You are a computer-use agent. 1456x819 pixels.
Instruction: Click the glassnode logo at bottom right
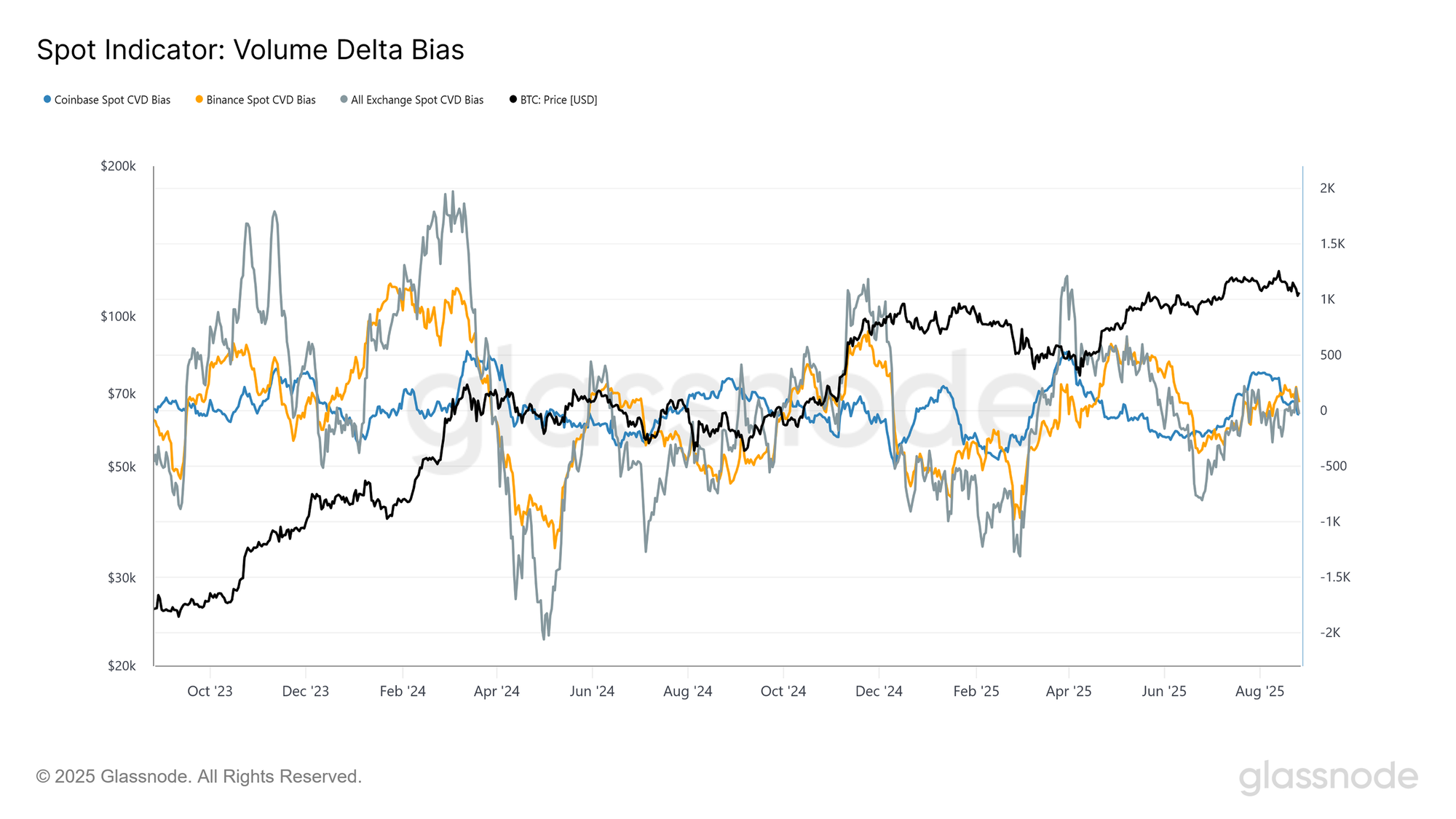click(x=1329, y=776)
